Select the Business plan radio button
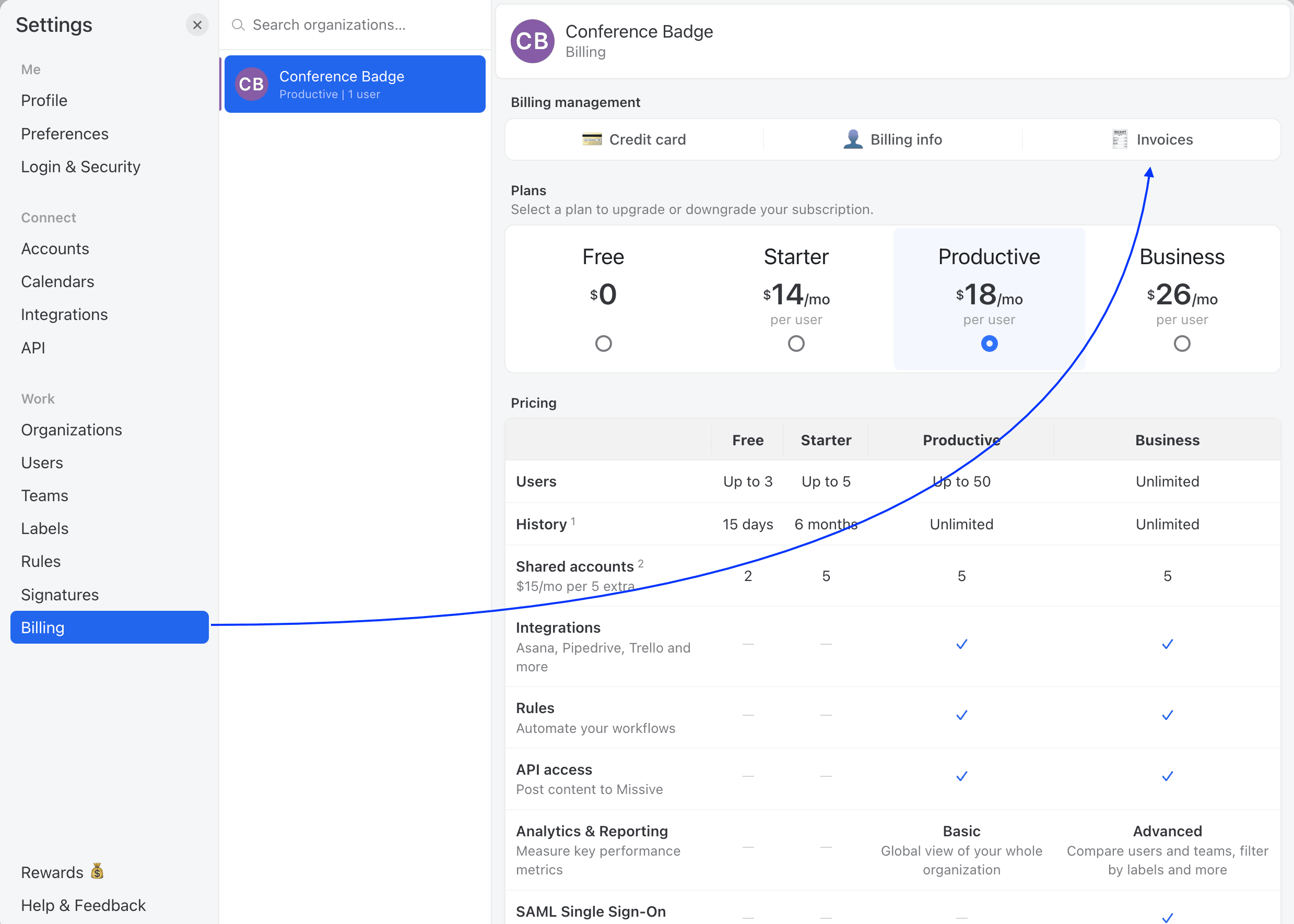Image resolution: width=1294 pixels, height=924 pixels. coord(1181,343)
